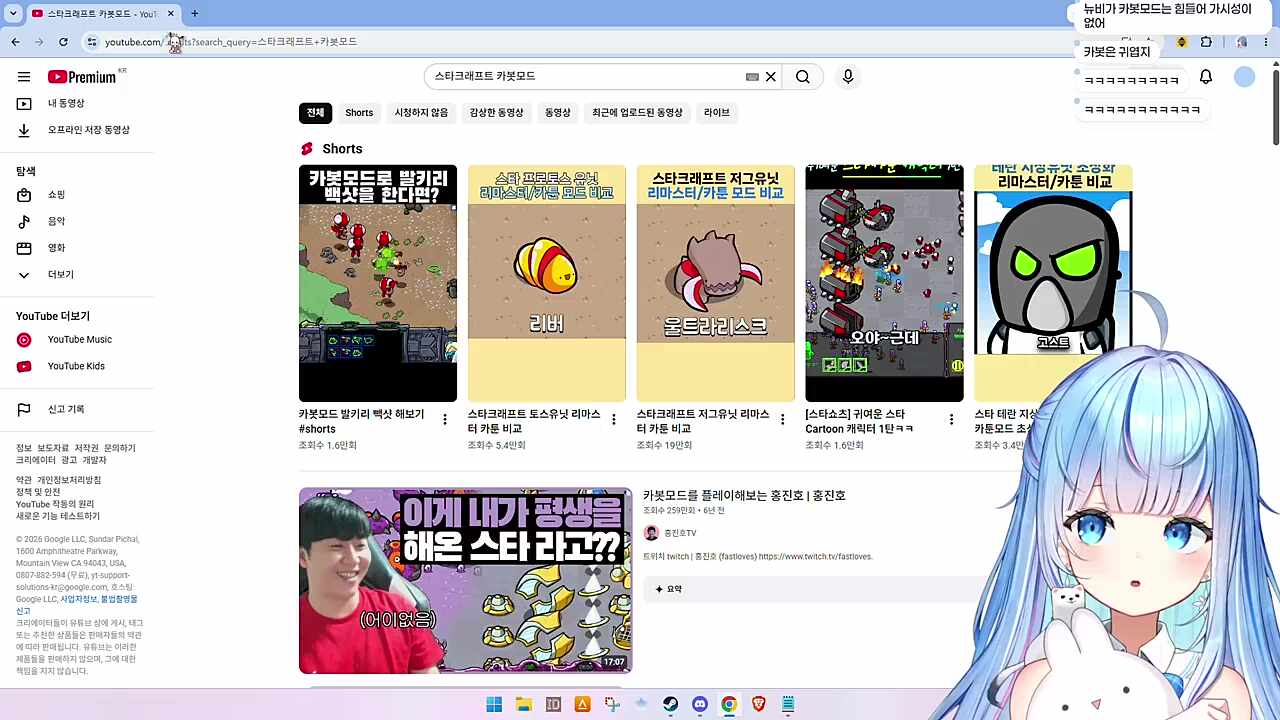This screenshot has width=1280, height=720.
Task: Select the 시청하지 않음 filter chip
Action: (x=421, y=113)
